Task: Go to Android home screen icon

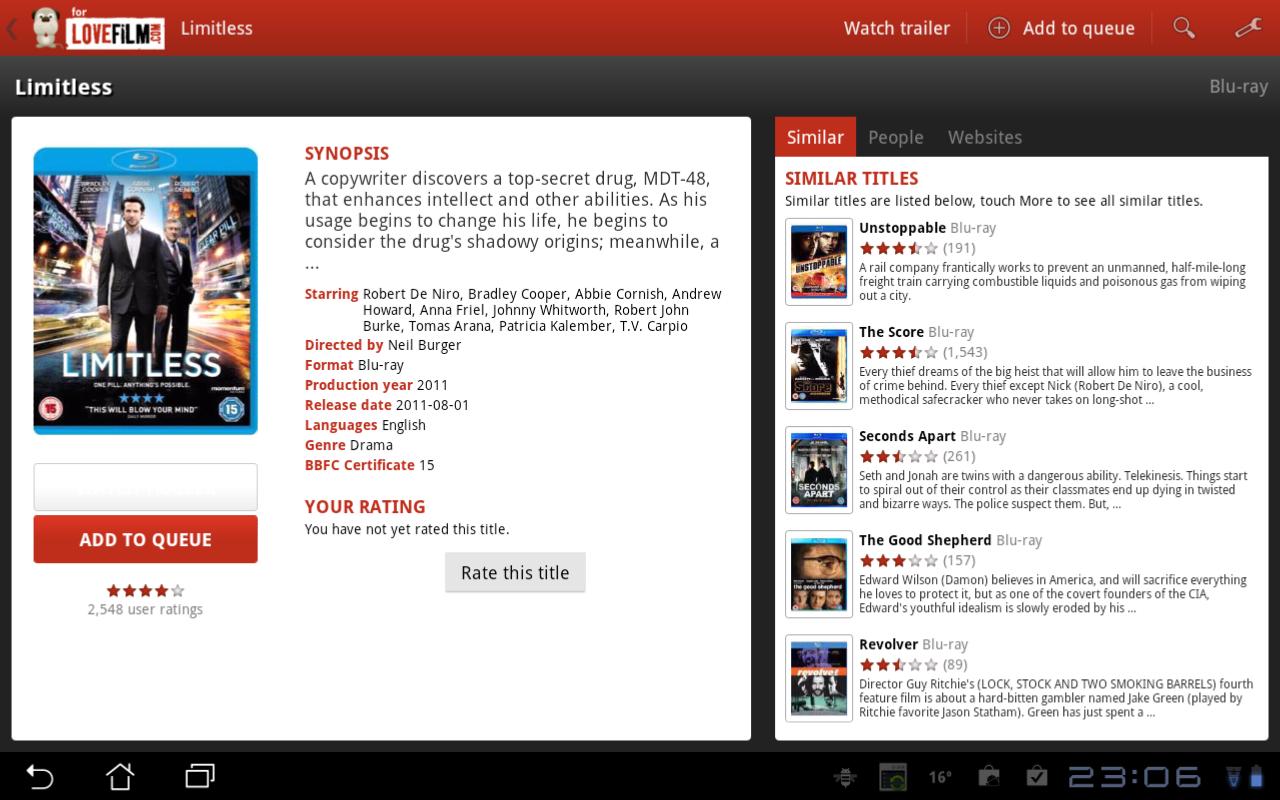Action: [120, 776]
